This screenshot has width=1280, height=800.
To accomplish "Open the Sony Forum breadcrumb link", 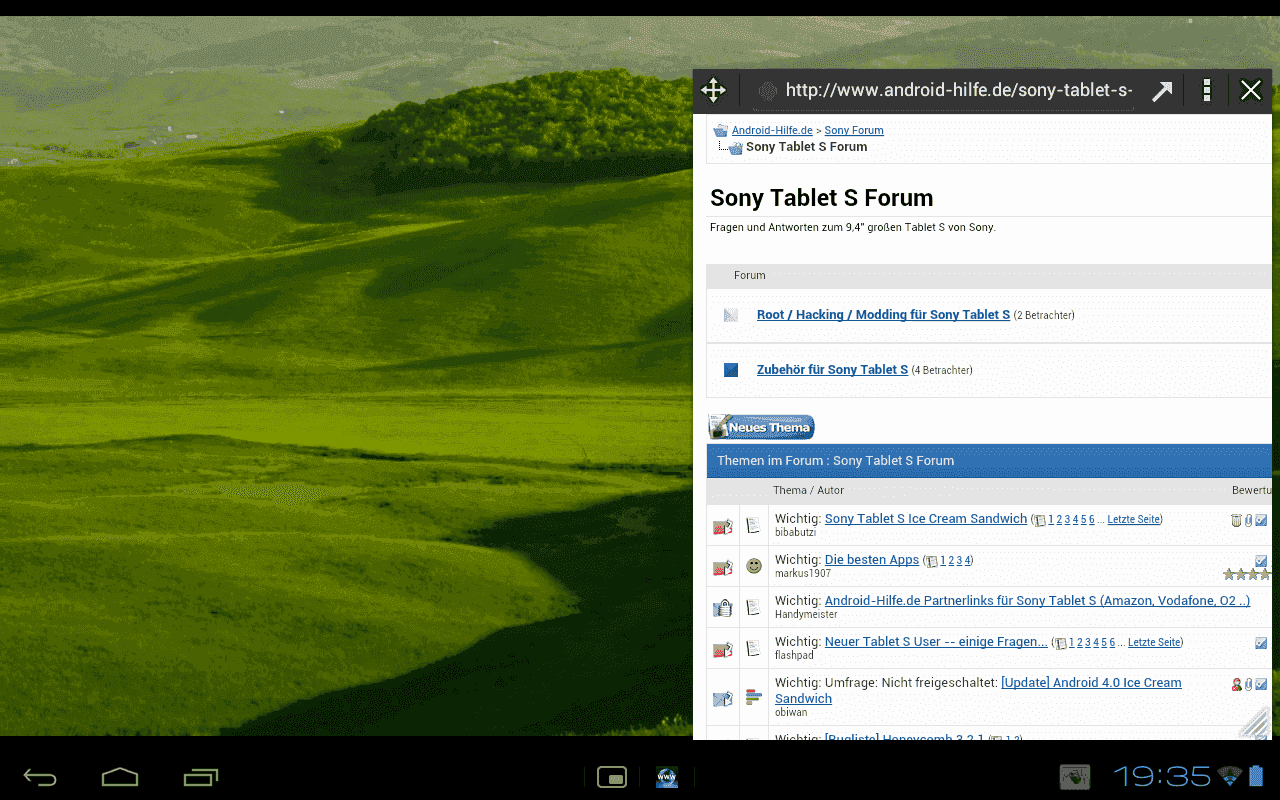I will [854, 130].
